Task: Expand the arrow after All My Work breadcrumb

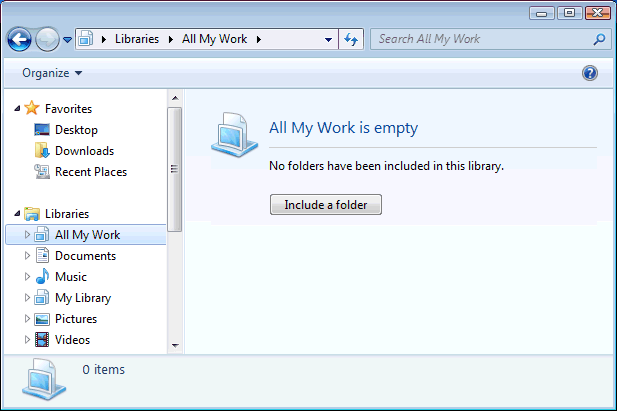Action: [x=259, y=39]
